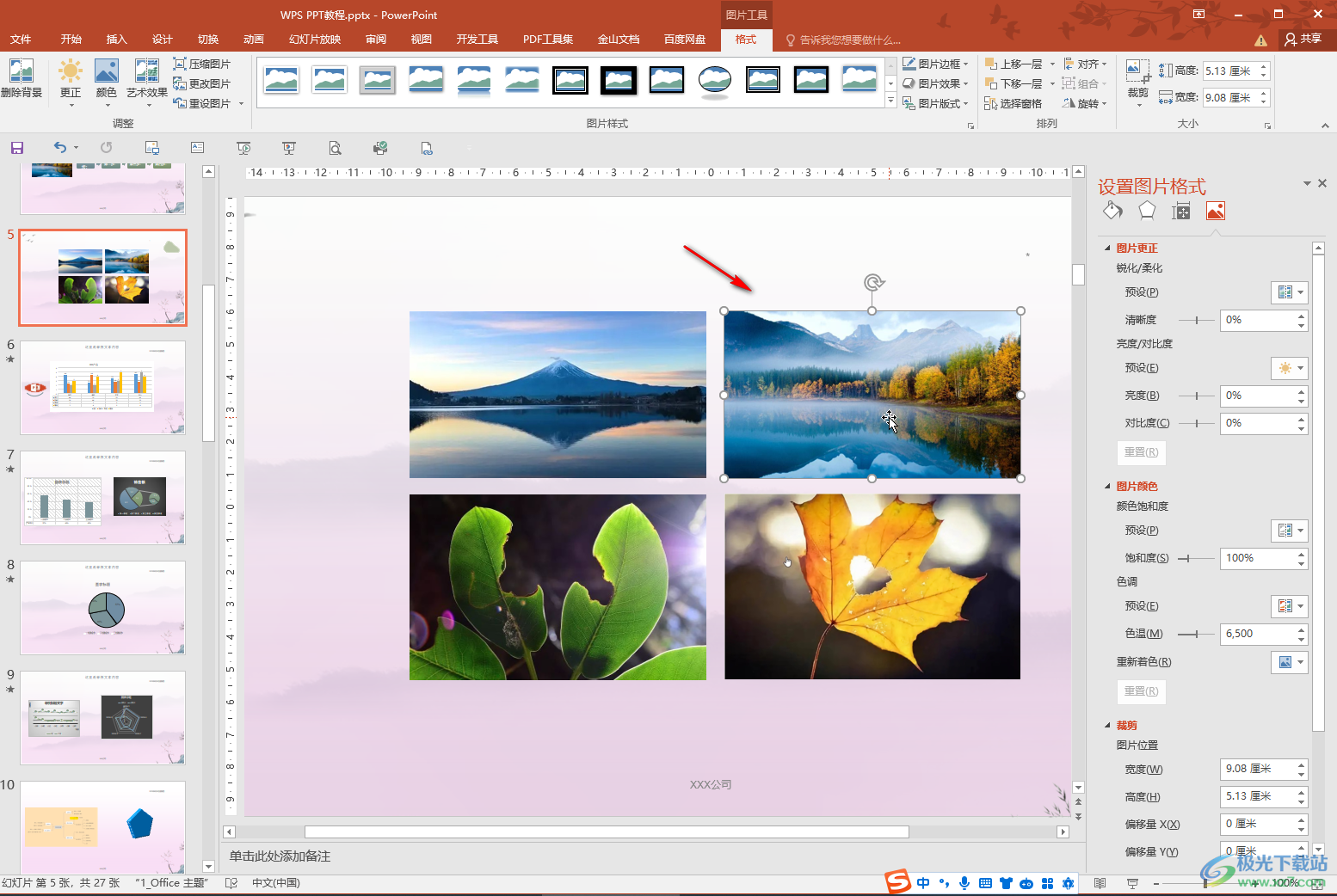1337x896 pixels.
Task: Click the notes area 单击此处添加备注
Action: (x=280, y=856)
